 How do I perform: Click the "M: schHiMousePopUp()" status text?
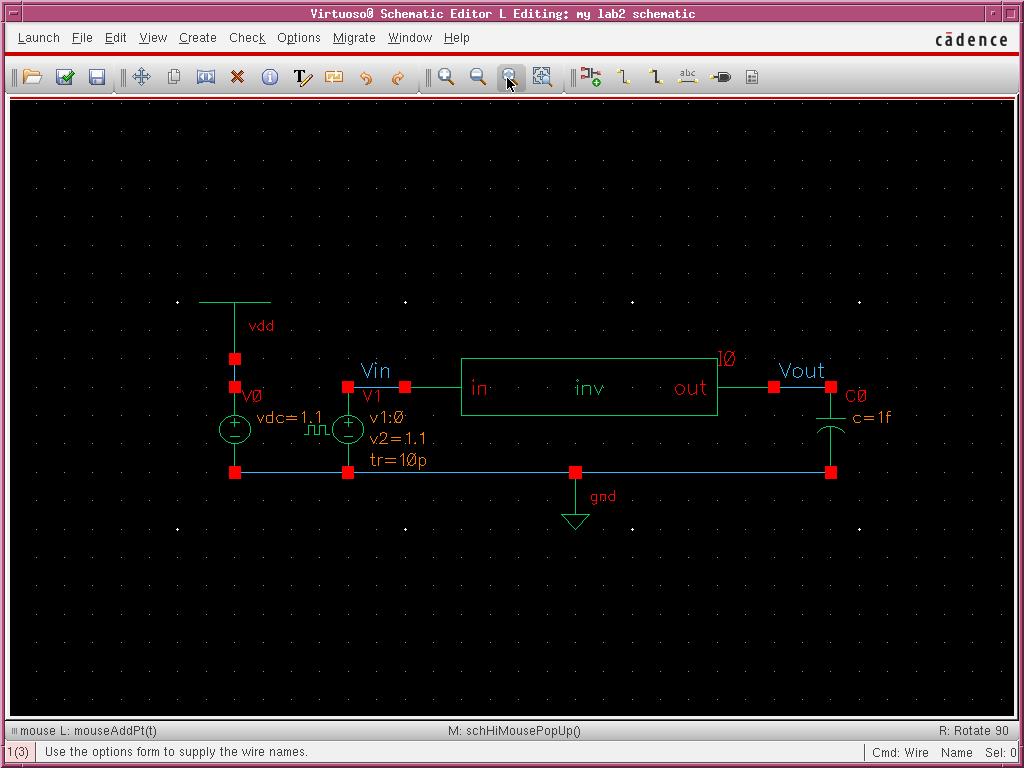coord(515,731)
